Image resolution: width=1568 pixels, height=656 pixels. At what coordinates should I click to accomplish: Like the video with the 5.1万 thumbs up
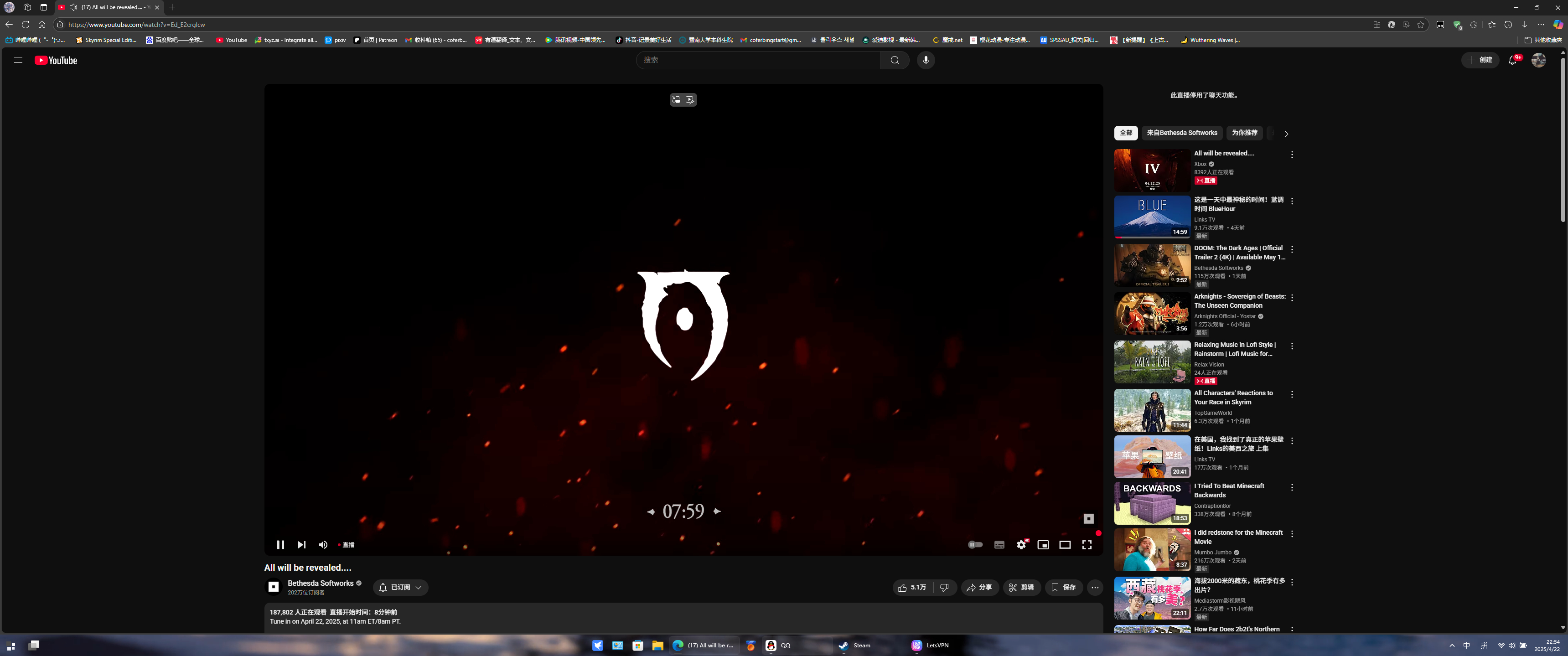912,587
